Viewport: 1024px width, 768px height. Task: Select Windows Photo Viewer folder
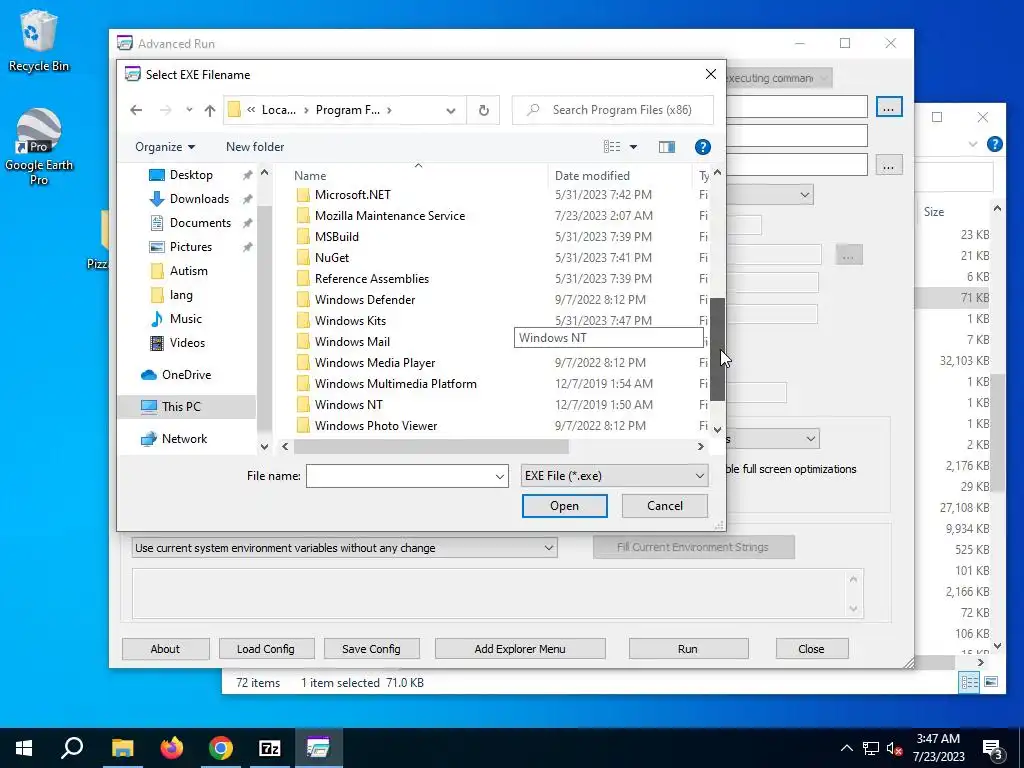click(x=376, y=426)
